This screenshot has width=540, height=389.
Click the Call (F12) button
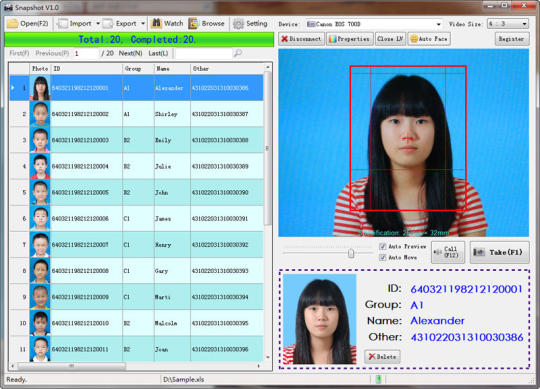point(448,252)
